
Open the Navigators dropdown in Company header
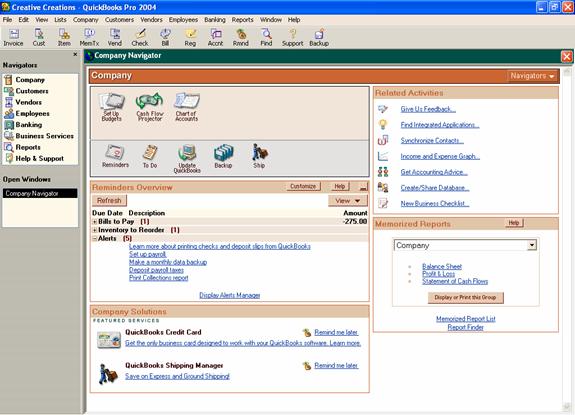[x=532, y=76]
